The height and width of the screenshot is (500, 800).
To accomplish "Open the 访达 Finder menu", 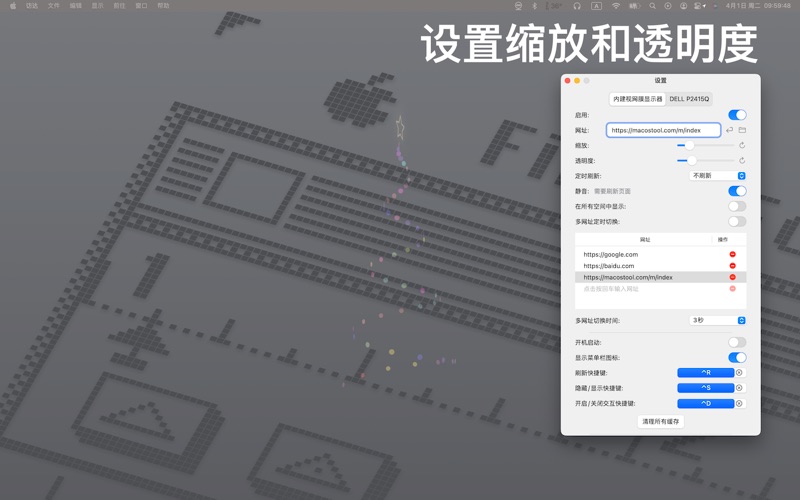I will [x=32, y=6].
